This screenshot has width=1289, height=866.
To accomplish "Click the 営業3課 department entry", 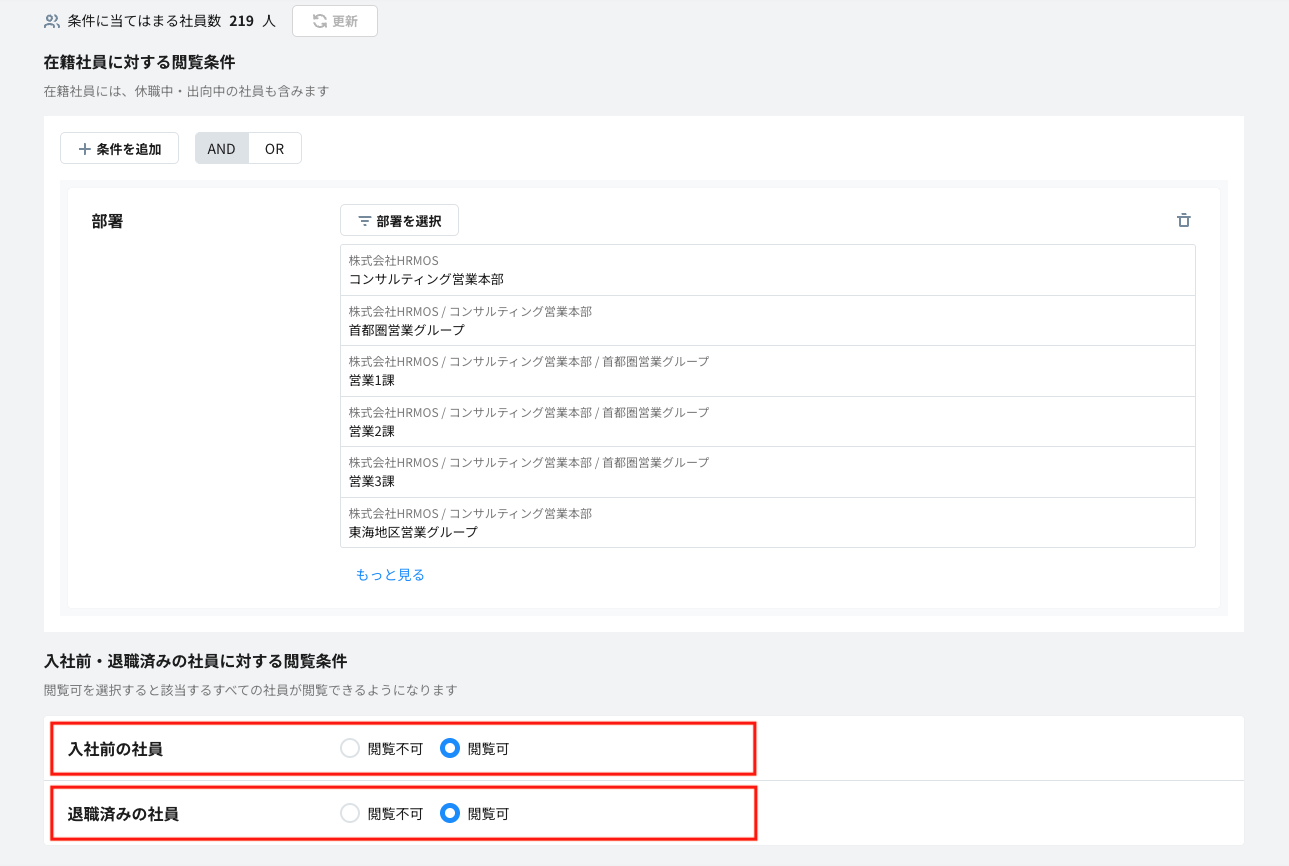I will click(767, 472).
